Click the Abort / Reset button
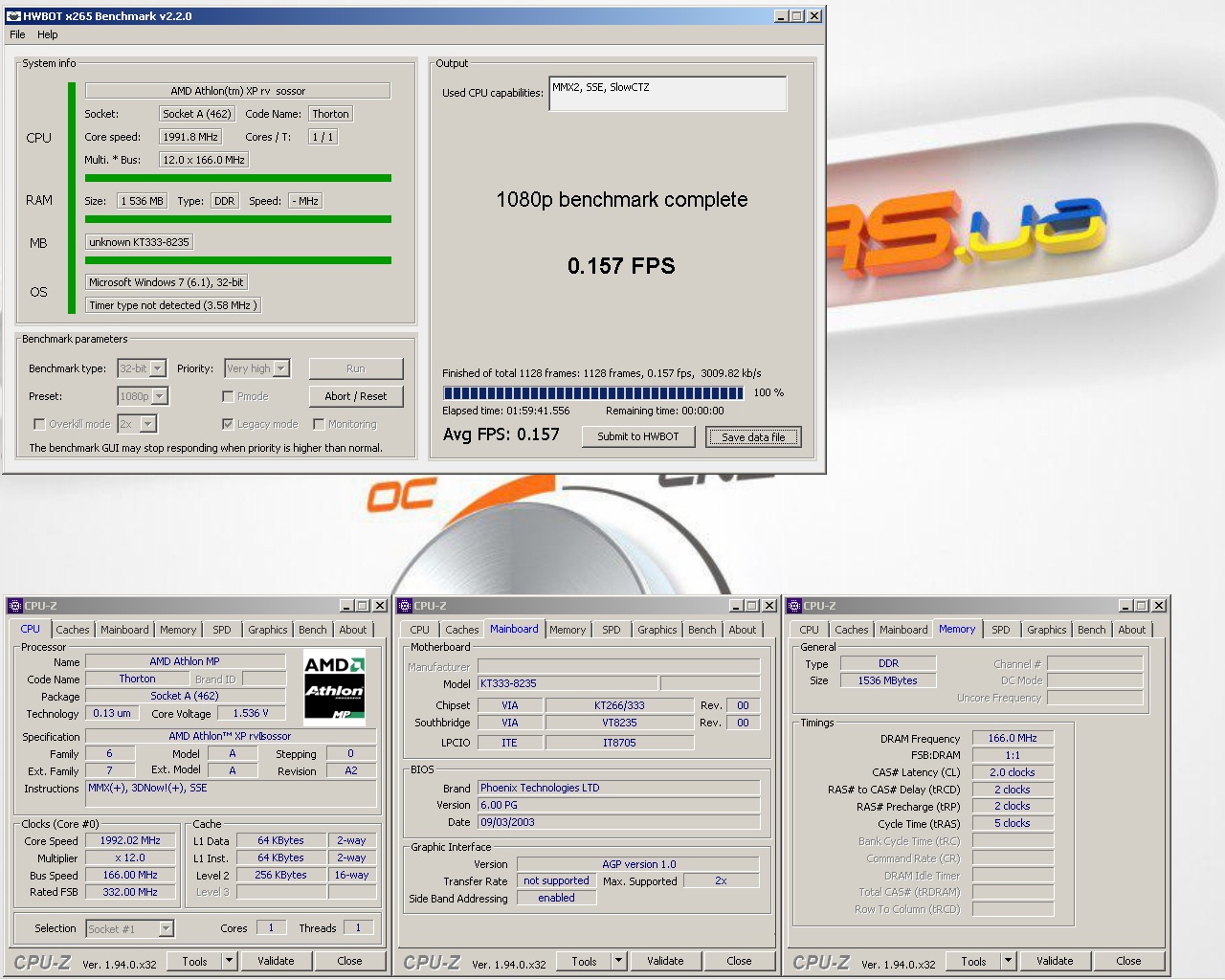Screen dimensions: 1225x980 click(356, 396)
